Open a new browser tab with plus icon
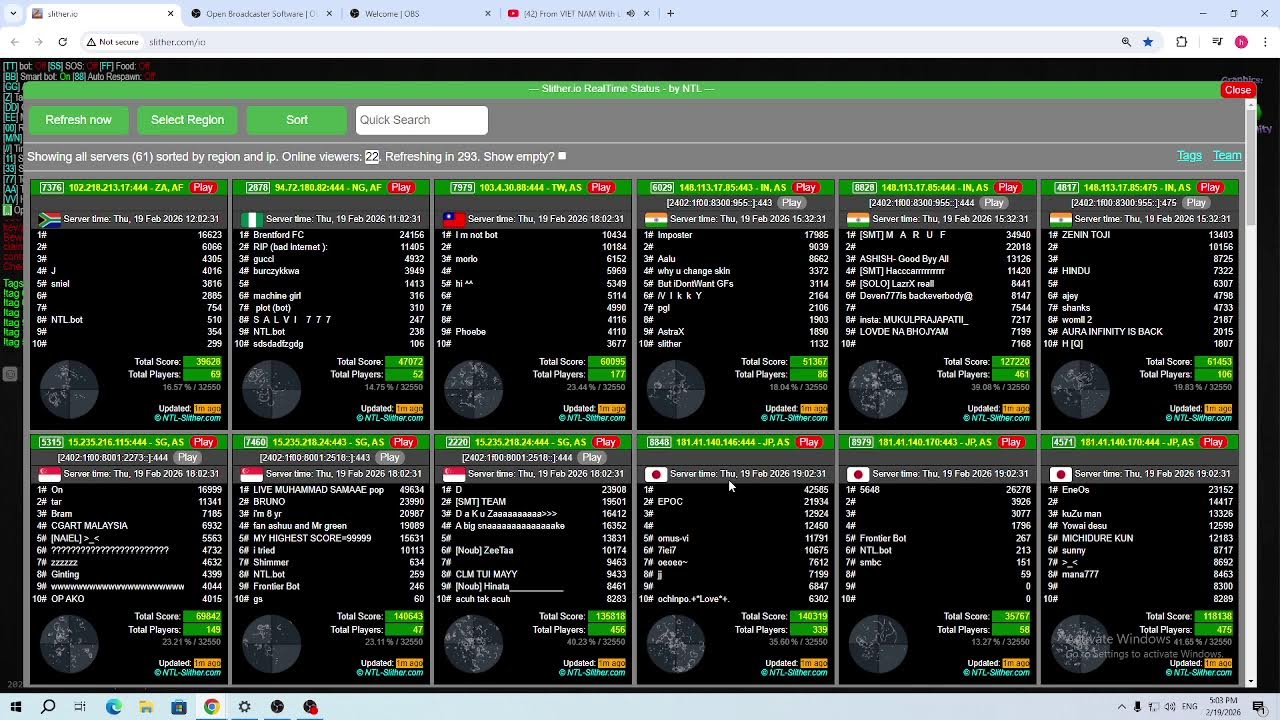1280x720 pixels. coord(670,14)
